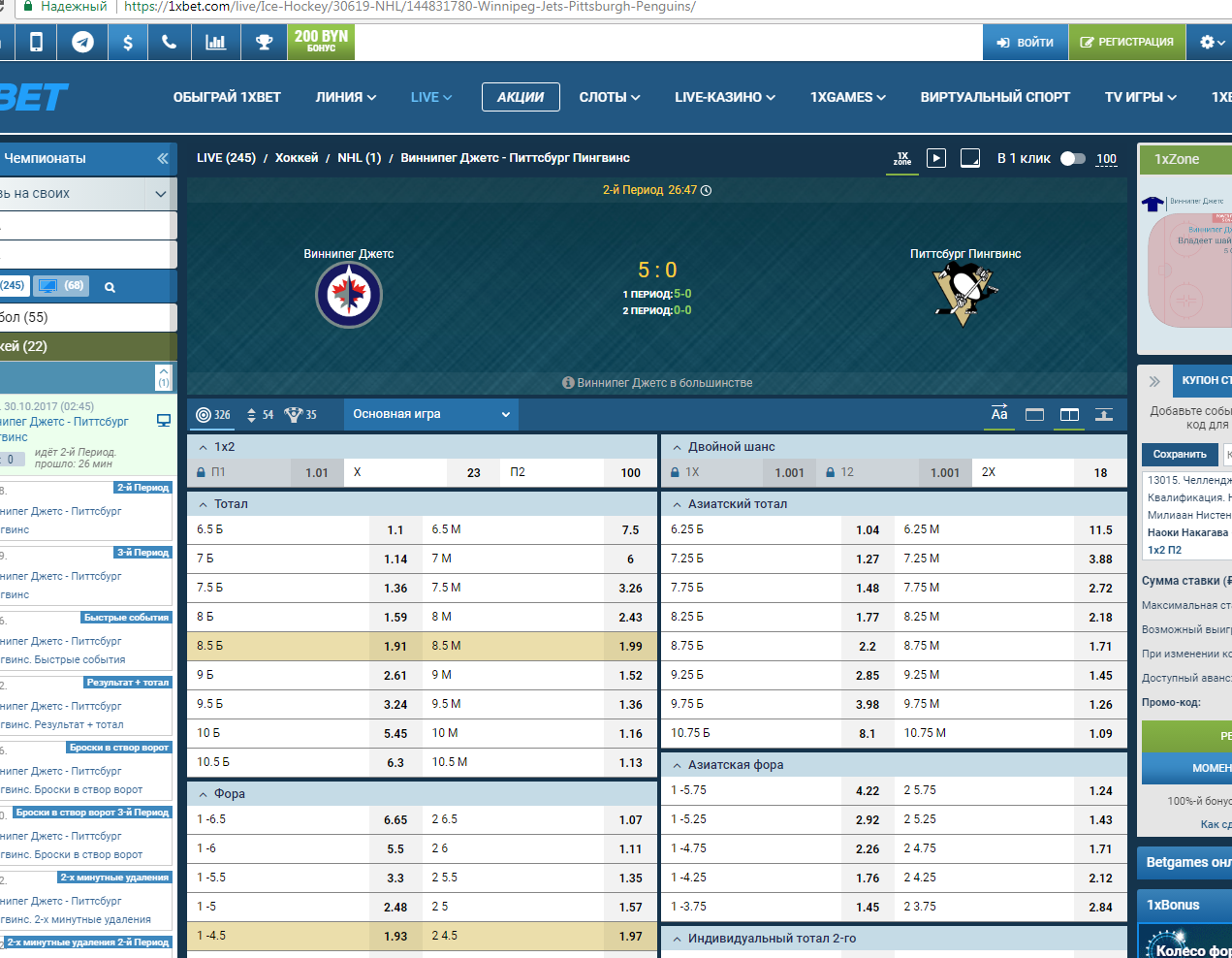1232x958 pixels.
Task: Open the LIVE-КАЗИНО menu
Action: (x=725, y=97)
